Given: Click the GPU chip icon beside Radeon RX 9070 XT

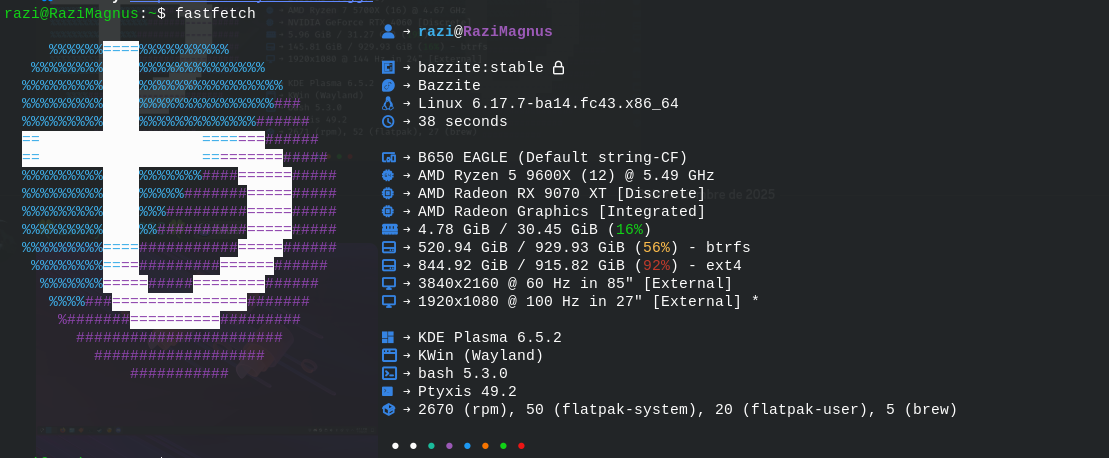Looking at the screenshot, I should (x=388, y=194).
